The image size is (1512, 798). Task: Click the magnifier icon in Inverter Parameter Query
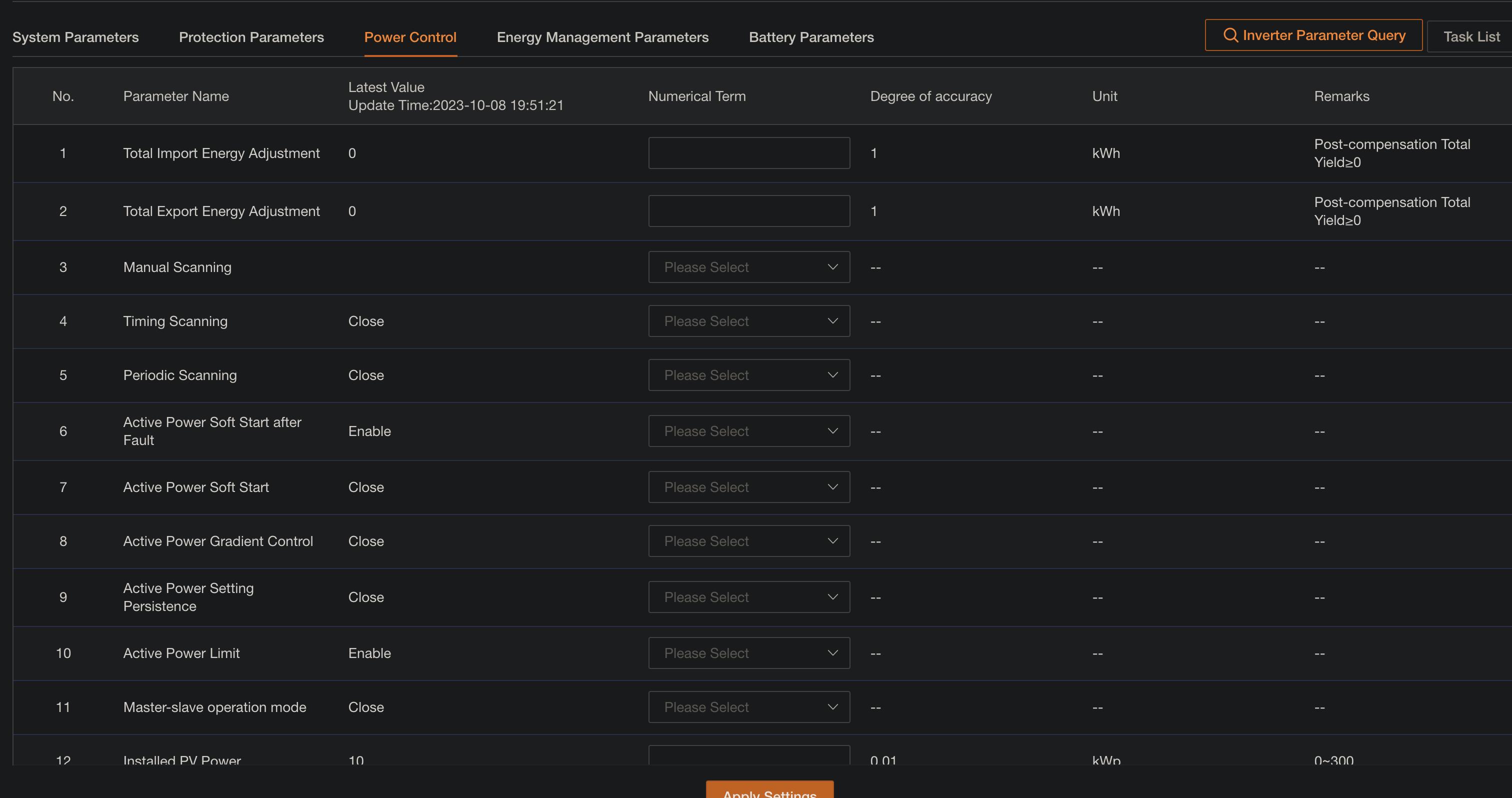click(x=1231, y=35)
